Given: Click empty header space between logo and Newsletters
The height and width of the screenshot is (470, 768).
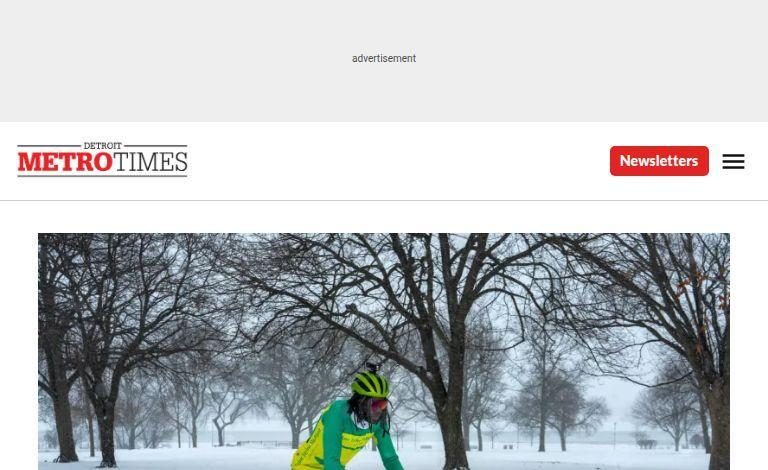Looking at the screenshot, I should click(397, 161).
